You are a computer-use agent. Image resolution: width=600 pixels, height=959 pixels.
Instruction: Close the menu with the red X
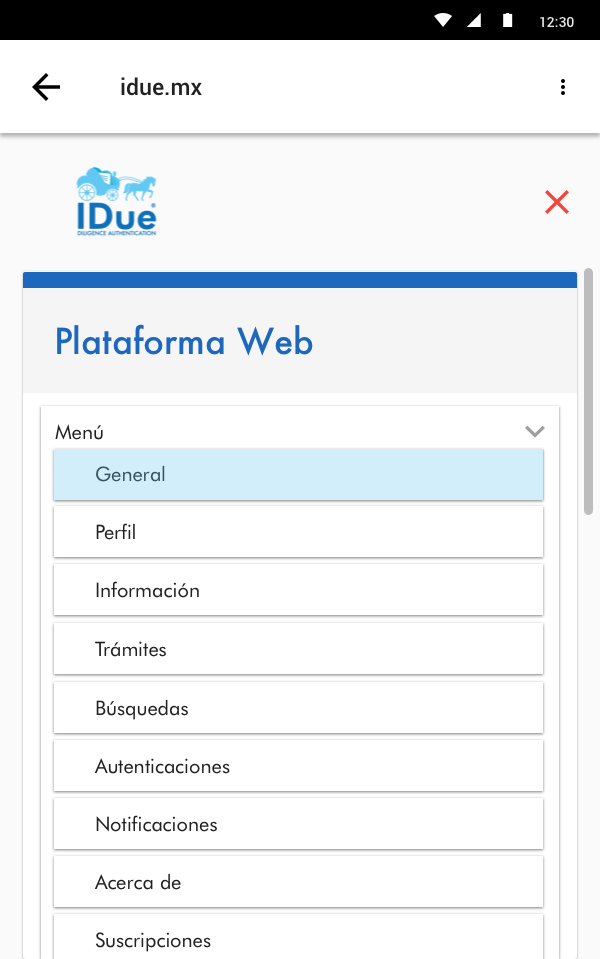click(557, 202)
